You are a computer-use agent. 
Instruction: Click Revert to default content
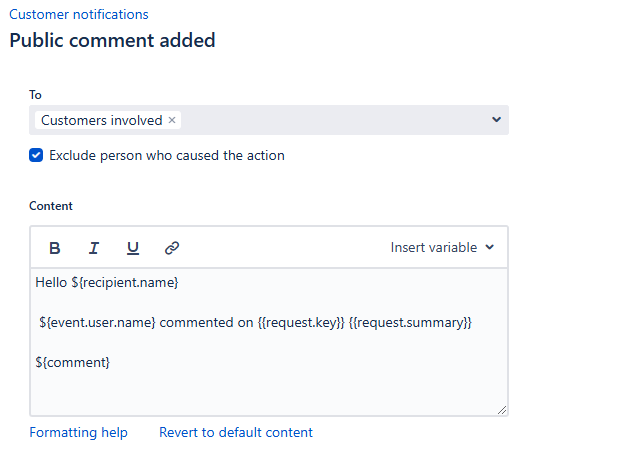[x=236, y=432]
